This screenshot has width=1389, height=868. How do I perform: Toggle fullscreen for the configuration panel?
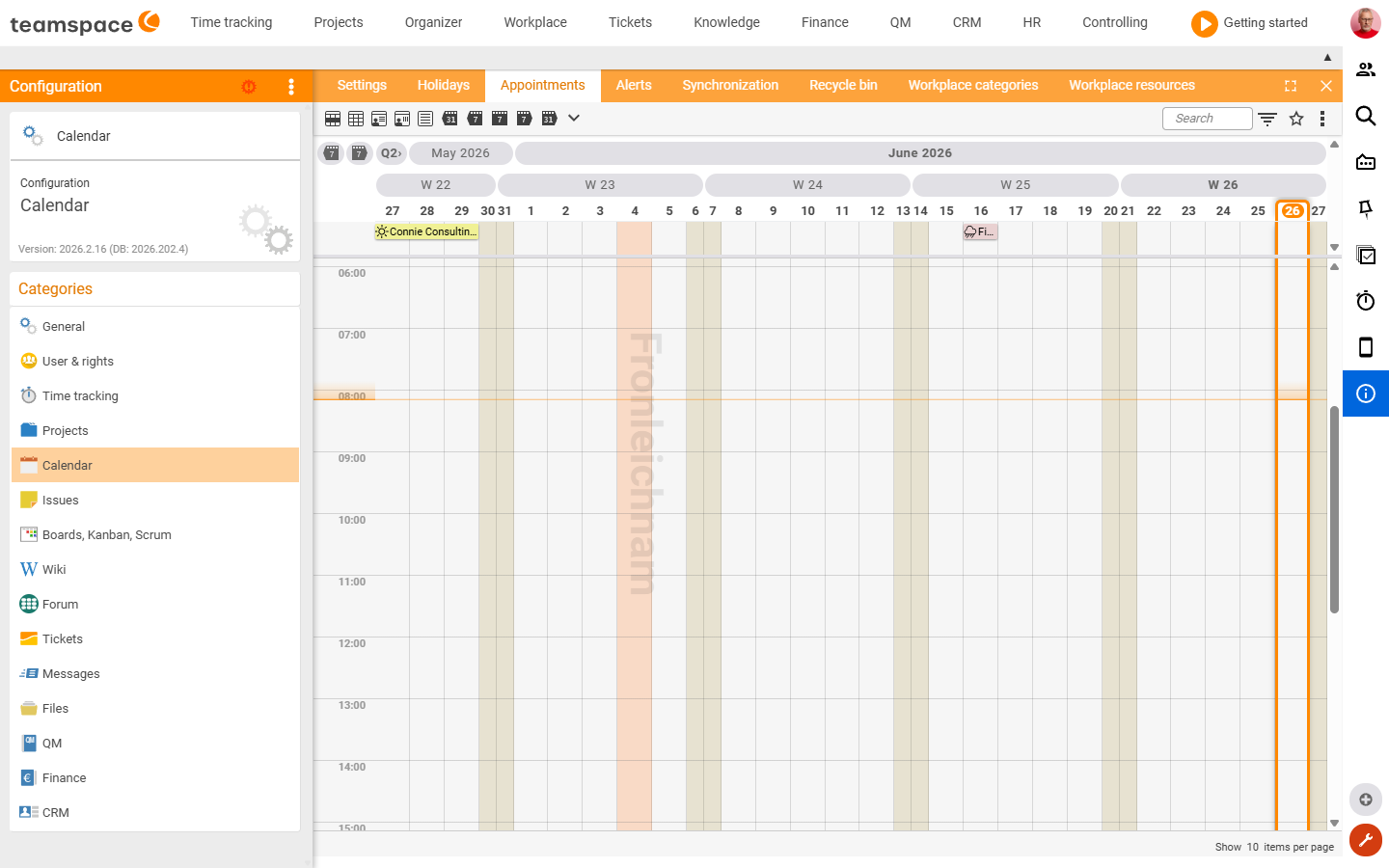point(1291,86)
